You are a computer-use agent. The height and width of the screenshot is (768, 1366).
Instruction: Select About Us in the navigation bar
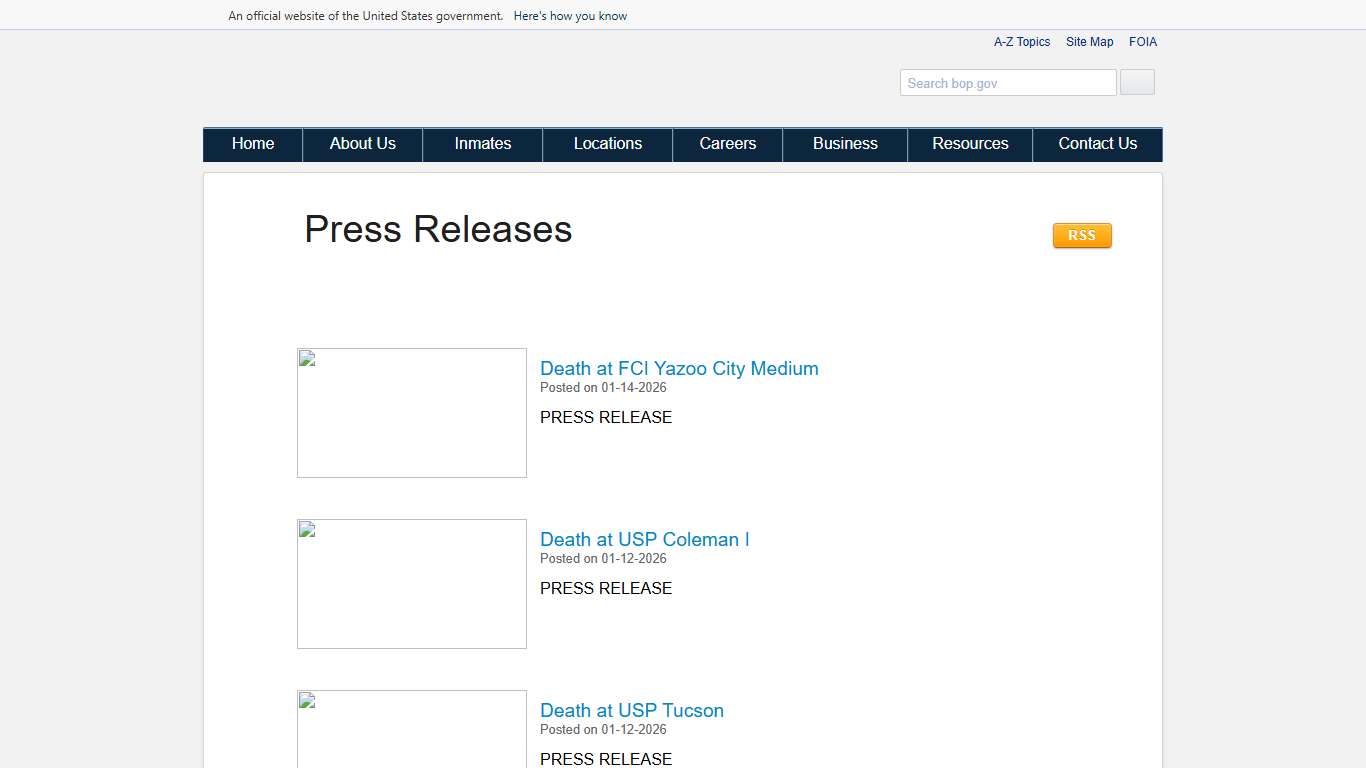tap(362, 144)
